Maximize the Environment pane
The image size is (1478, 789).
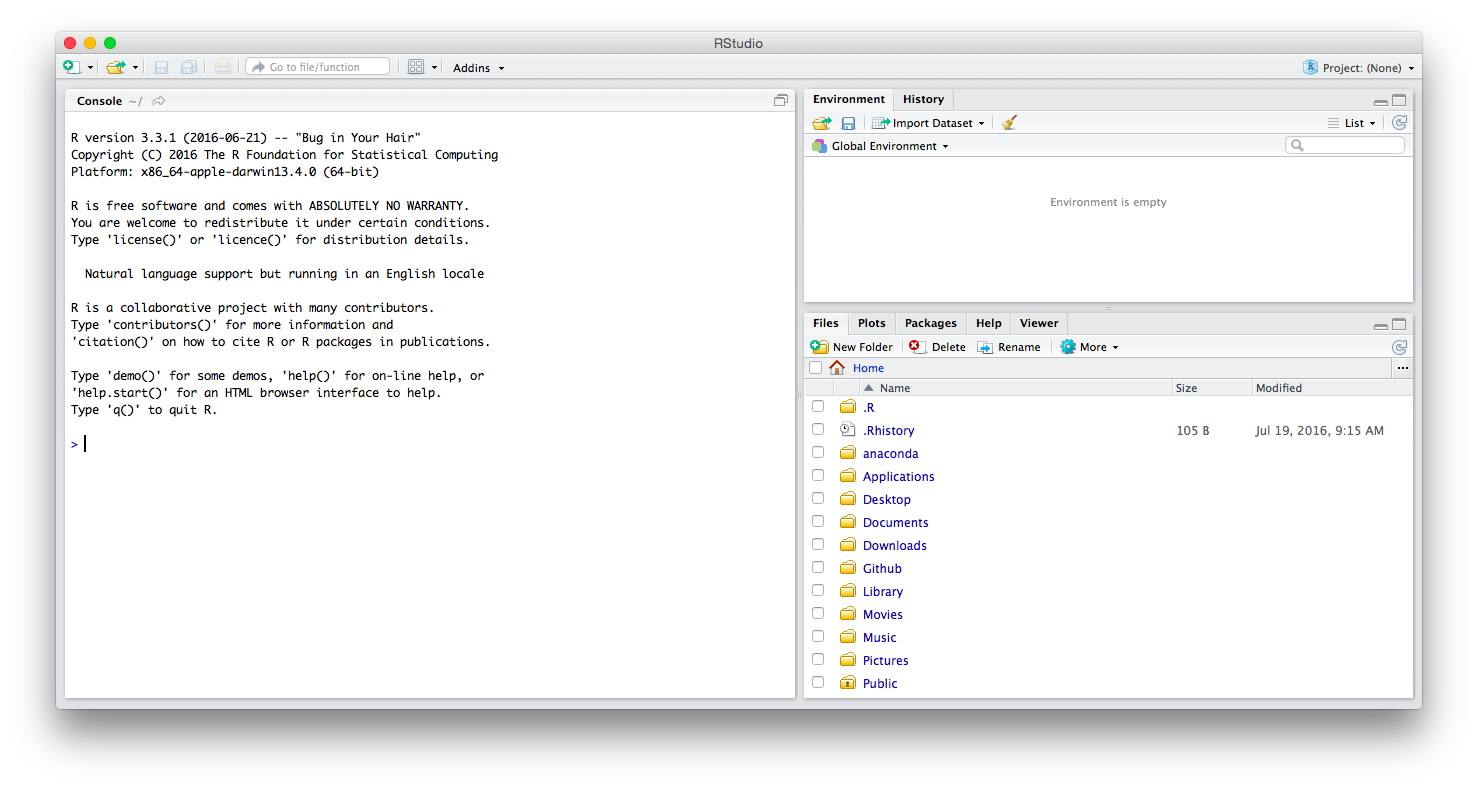click(1399, 100)
